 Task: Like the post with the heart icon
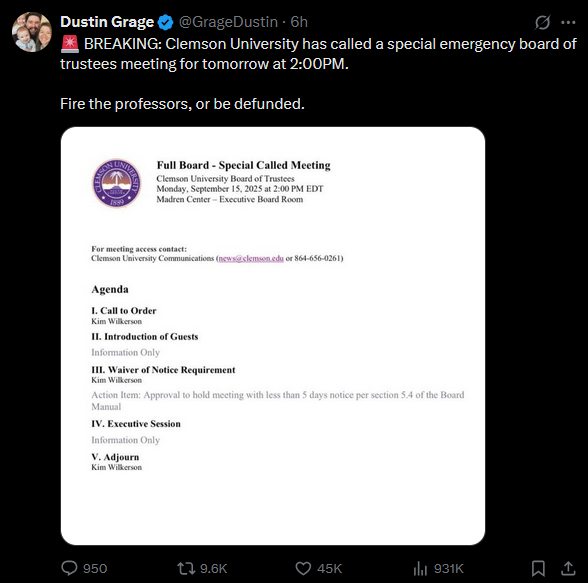pos(303,568)
